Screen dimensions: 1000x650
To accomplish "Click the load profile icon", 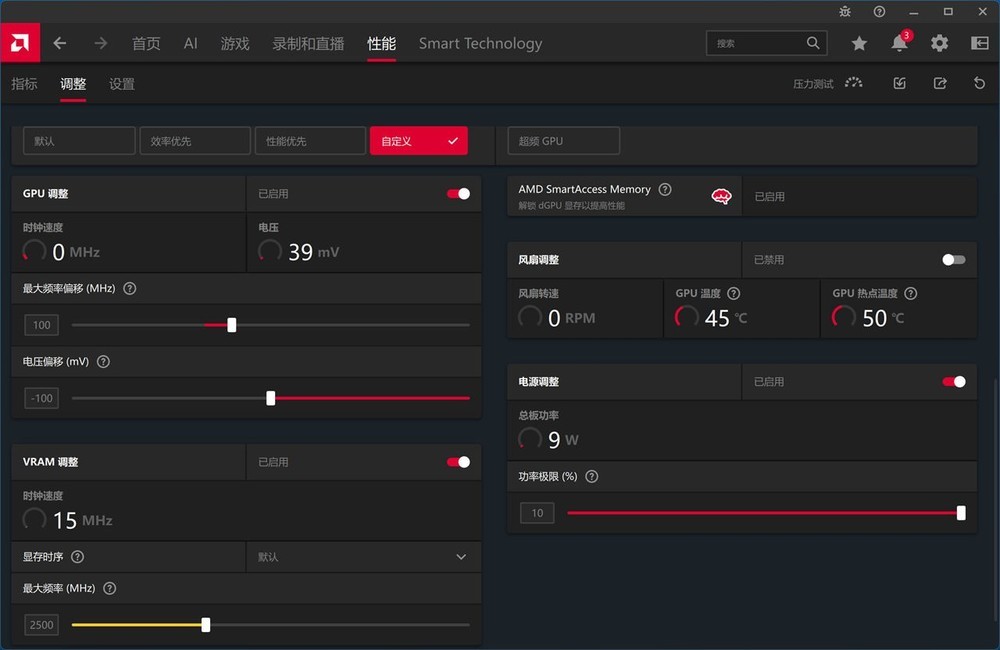I will [x=900, y=83].
